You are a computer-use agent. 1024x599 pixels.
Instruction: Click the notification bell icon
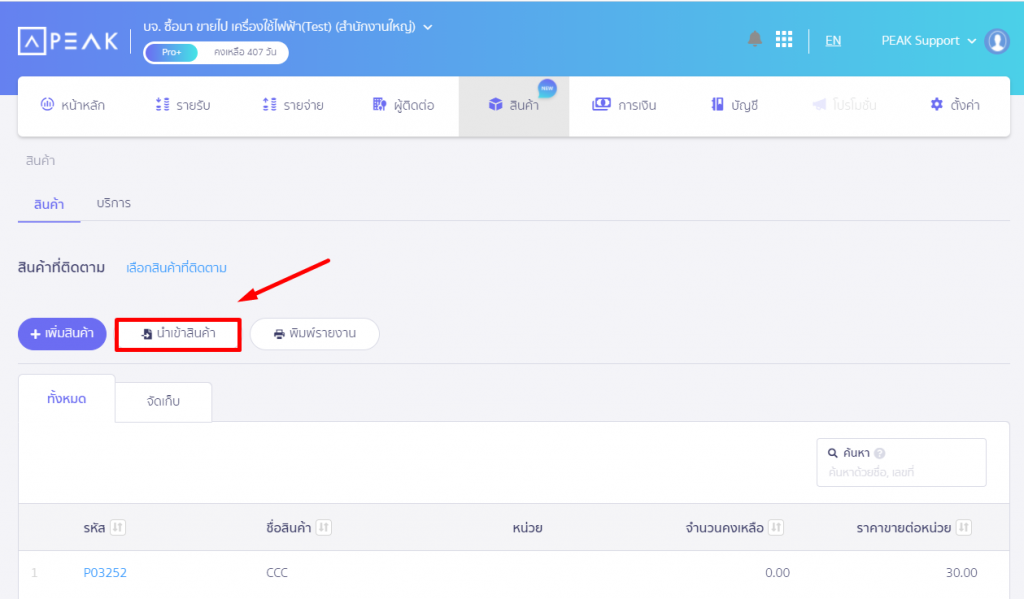coord(755,39)
